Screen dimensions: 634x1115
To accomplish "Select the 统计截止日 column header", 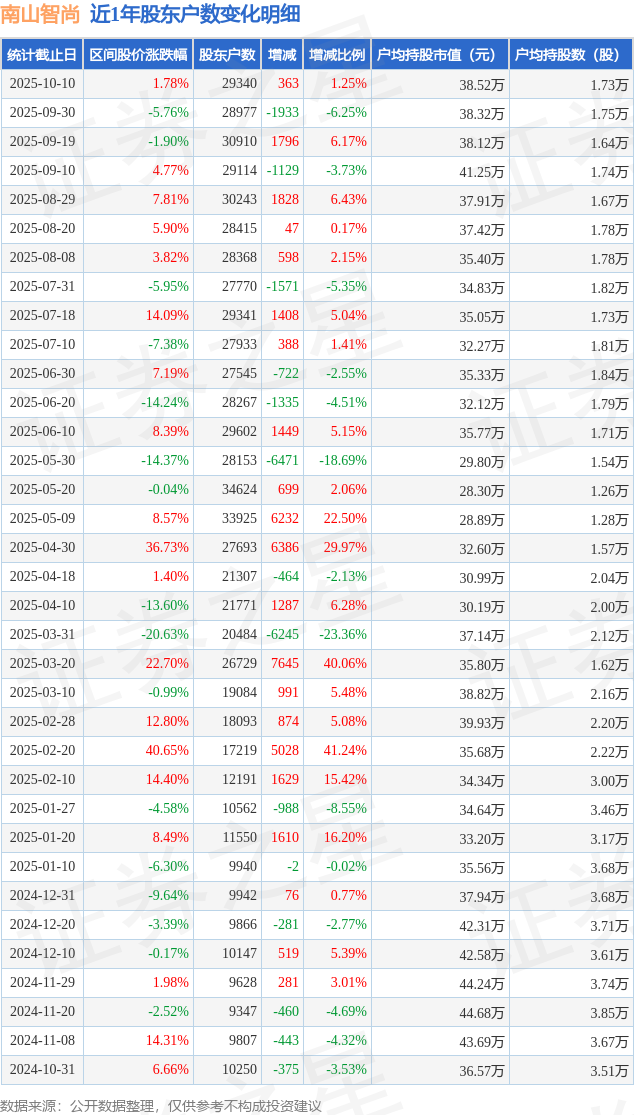I will click(41, 55).
